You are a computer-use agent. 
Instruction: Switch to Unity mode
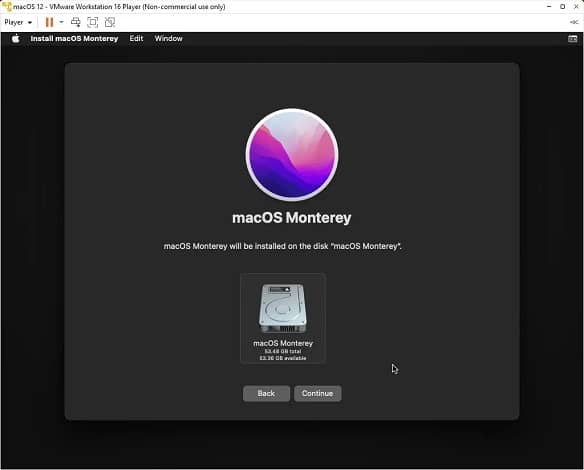pos(110,22)
